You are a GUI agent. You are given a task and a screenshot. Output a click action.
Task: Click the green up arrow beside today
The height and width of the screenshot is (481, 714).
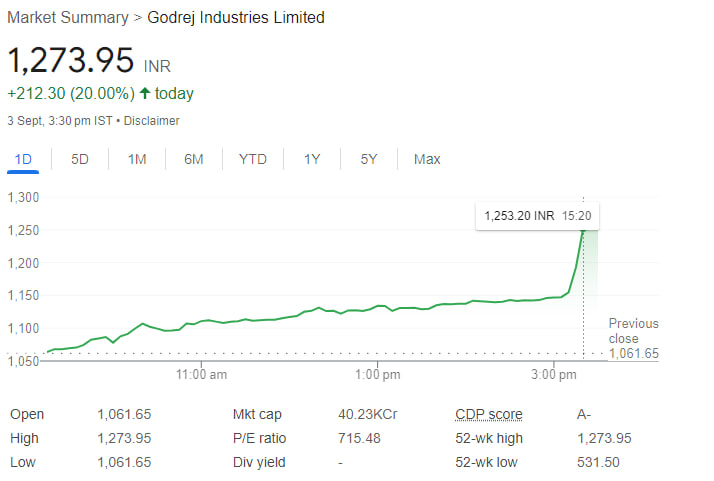point(145,93)
